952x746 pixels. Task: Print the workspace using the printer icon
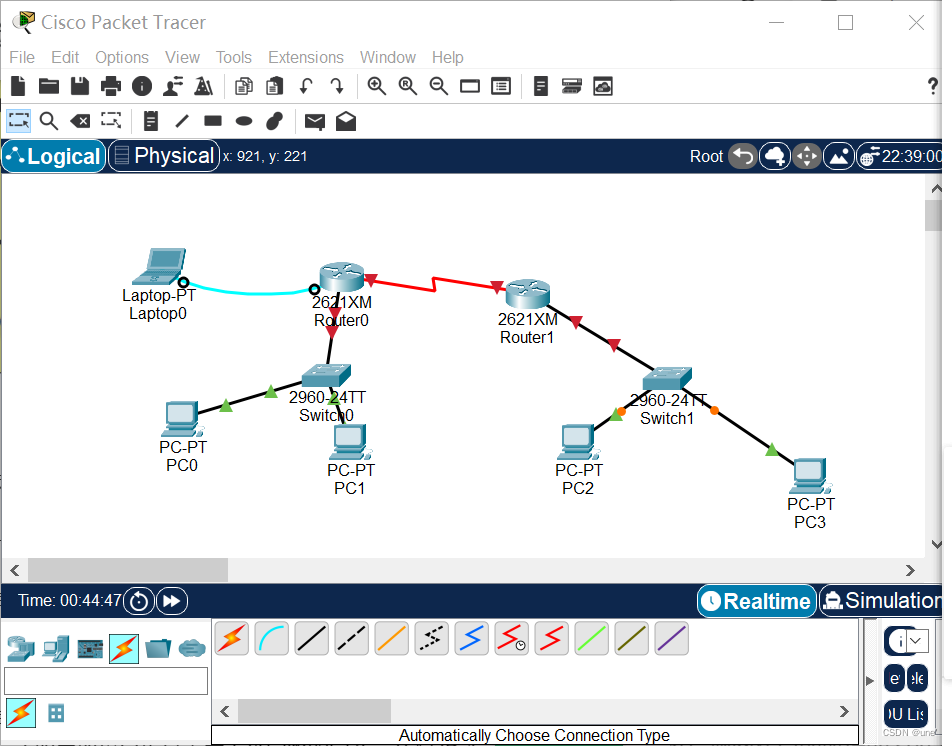tap(110, 86)
